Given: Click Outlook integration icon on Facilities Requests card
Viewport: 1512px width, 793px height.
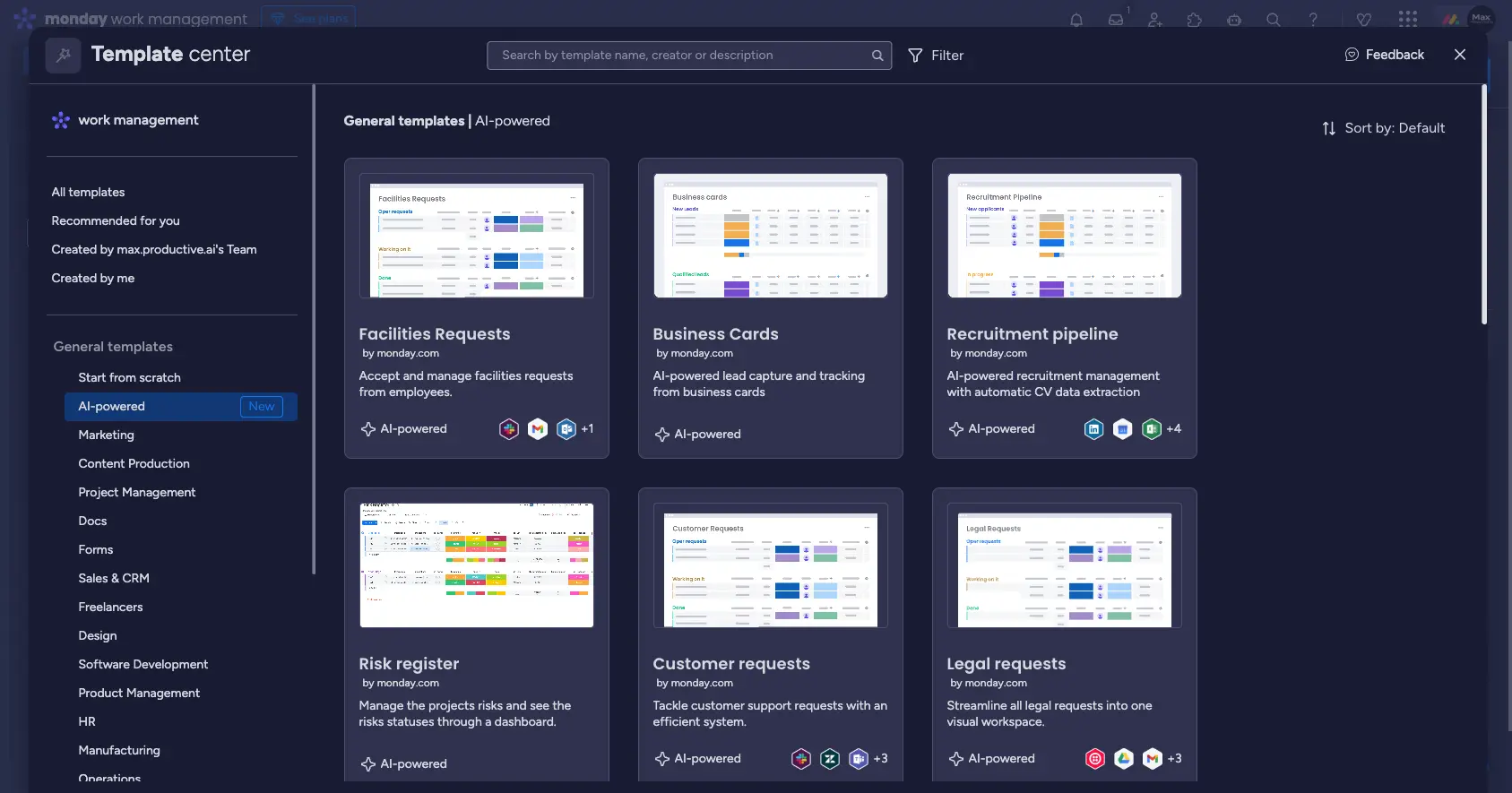Looking at the screenshot, I should pos(566,429).
